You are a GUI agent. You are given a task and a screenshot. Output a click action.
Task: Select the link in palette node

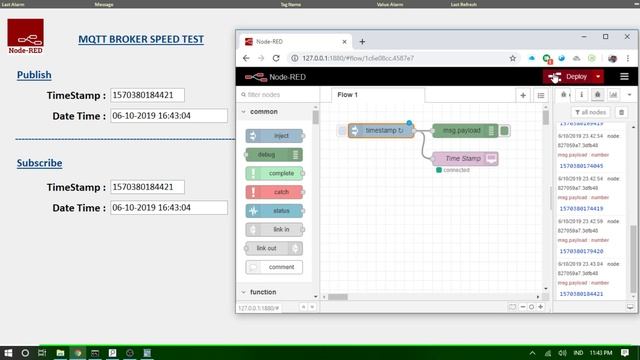coord(274,229)
